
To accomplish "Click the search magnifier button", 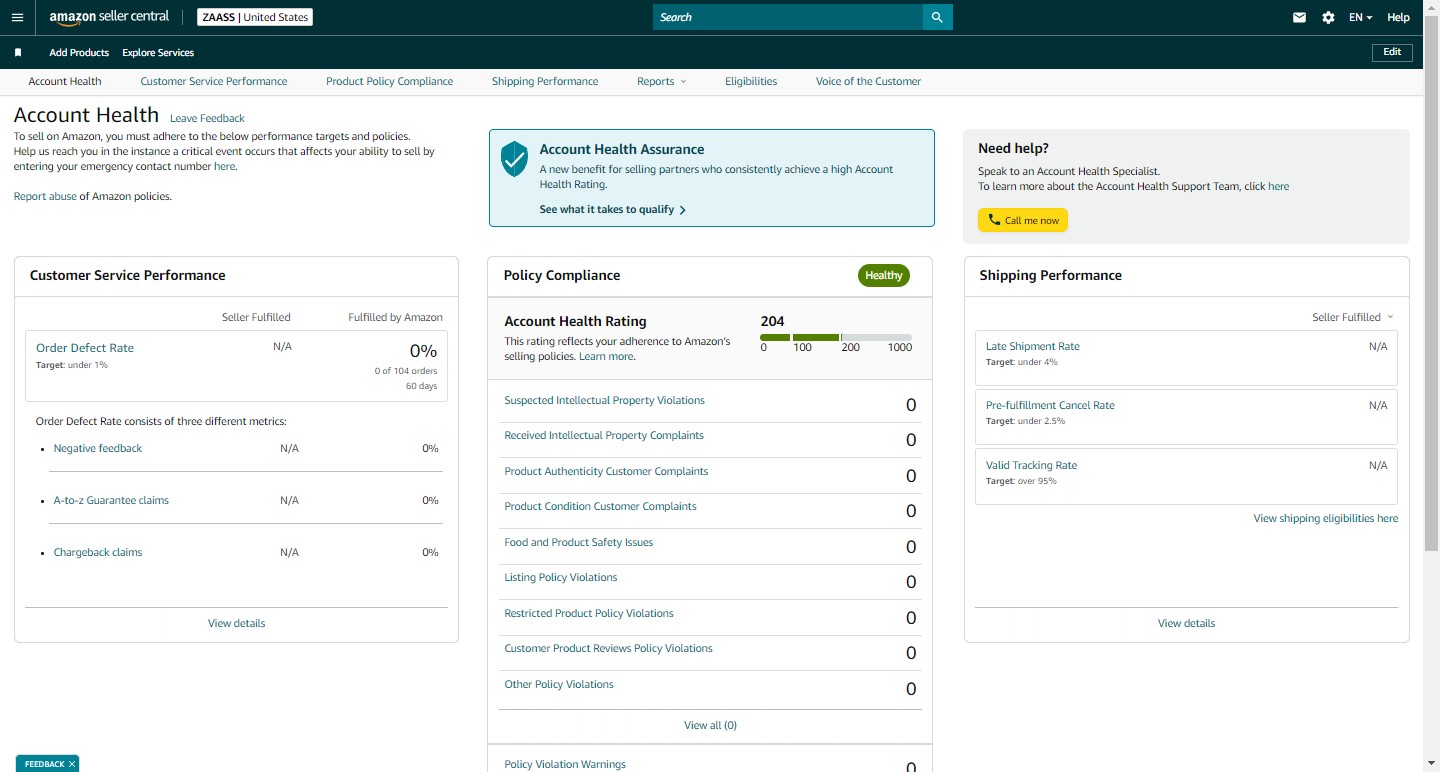I will tap(937, 17).
